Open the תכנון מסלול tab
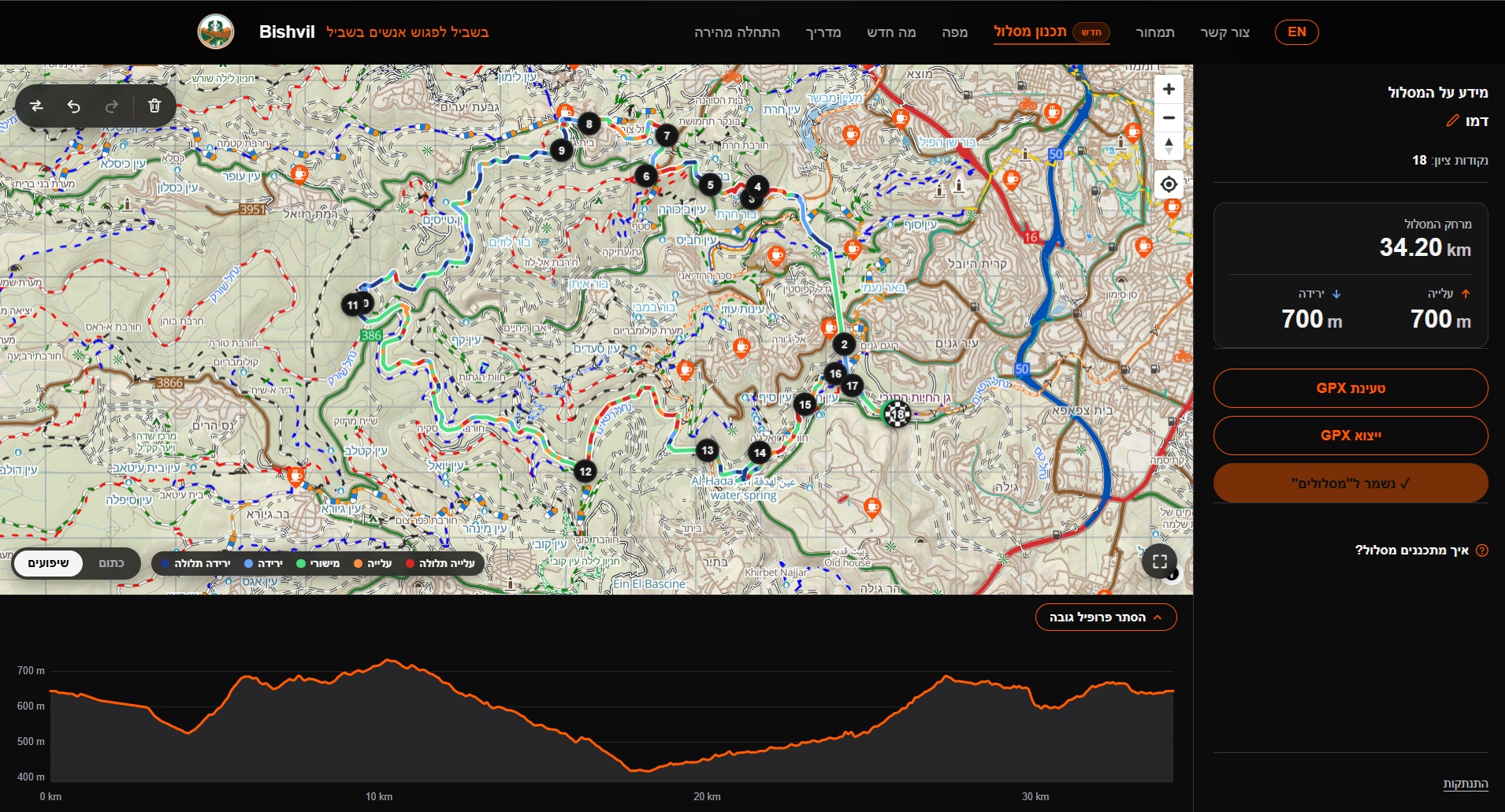Viewport: 1505px width, 812px height. (1051, 32)
